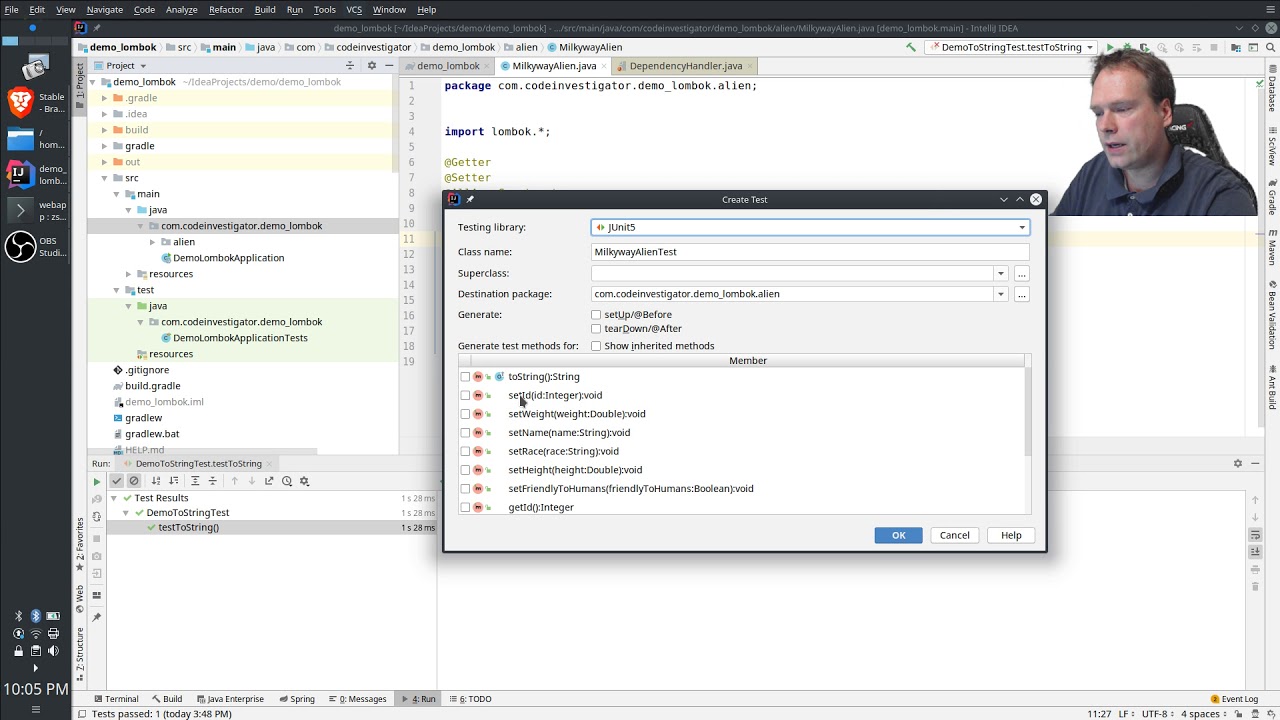The image size is (1280, 720).
Task: Open Run panel settings gear at right
Action: pyautogui.click(x=1237, y=464)
